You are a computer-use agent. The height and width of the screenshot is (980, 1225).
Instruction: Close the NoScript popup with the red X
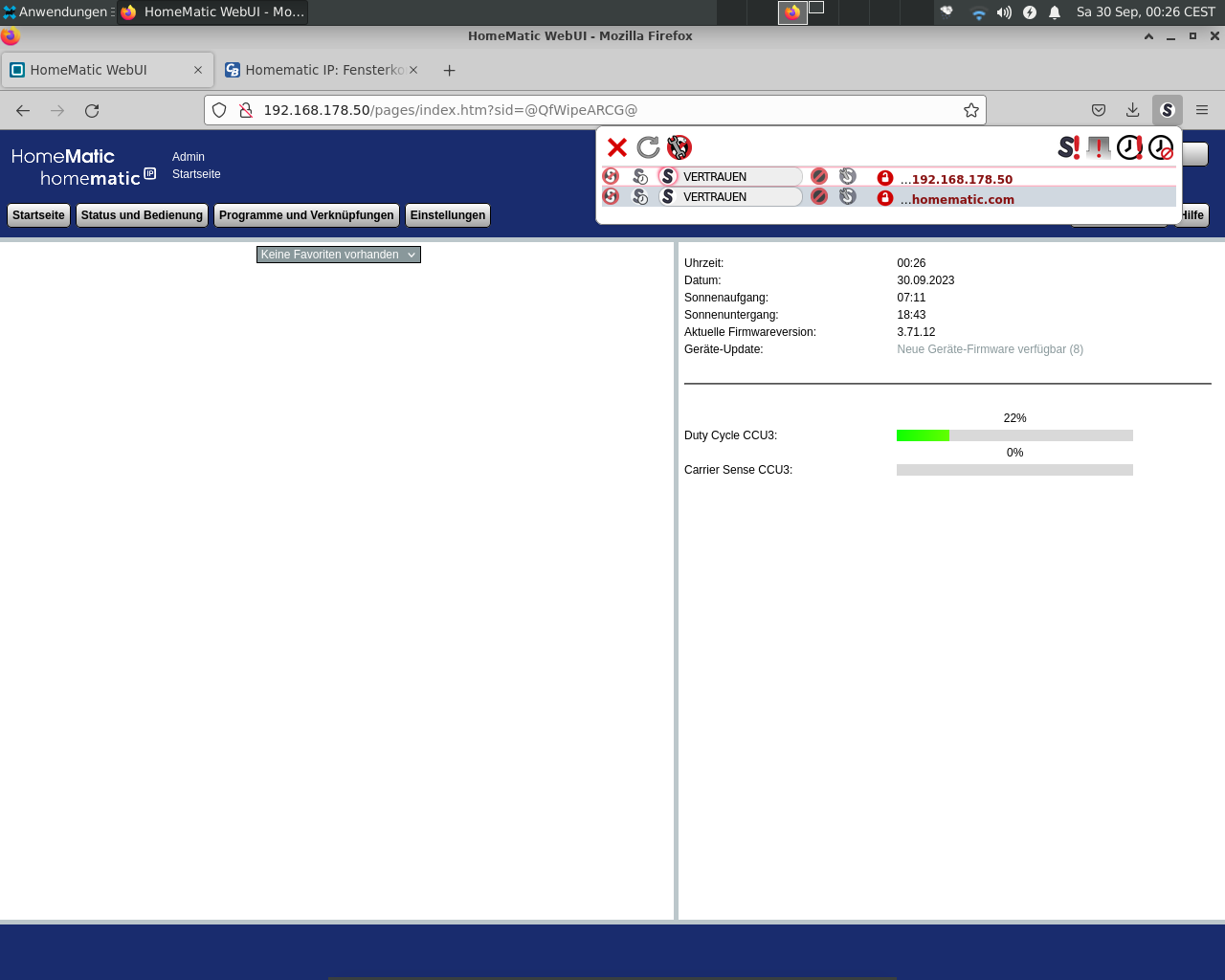(617, 147)
